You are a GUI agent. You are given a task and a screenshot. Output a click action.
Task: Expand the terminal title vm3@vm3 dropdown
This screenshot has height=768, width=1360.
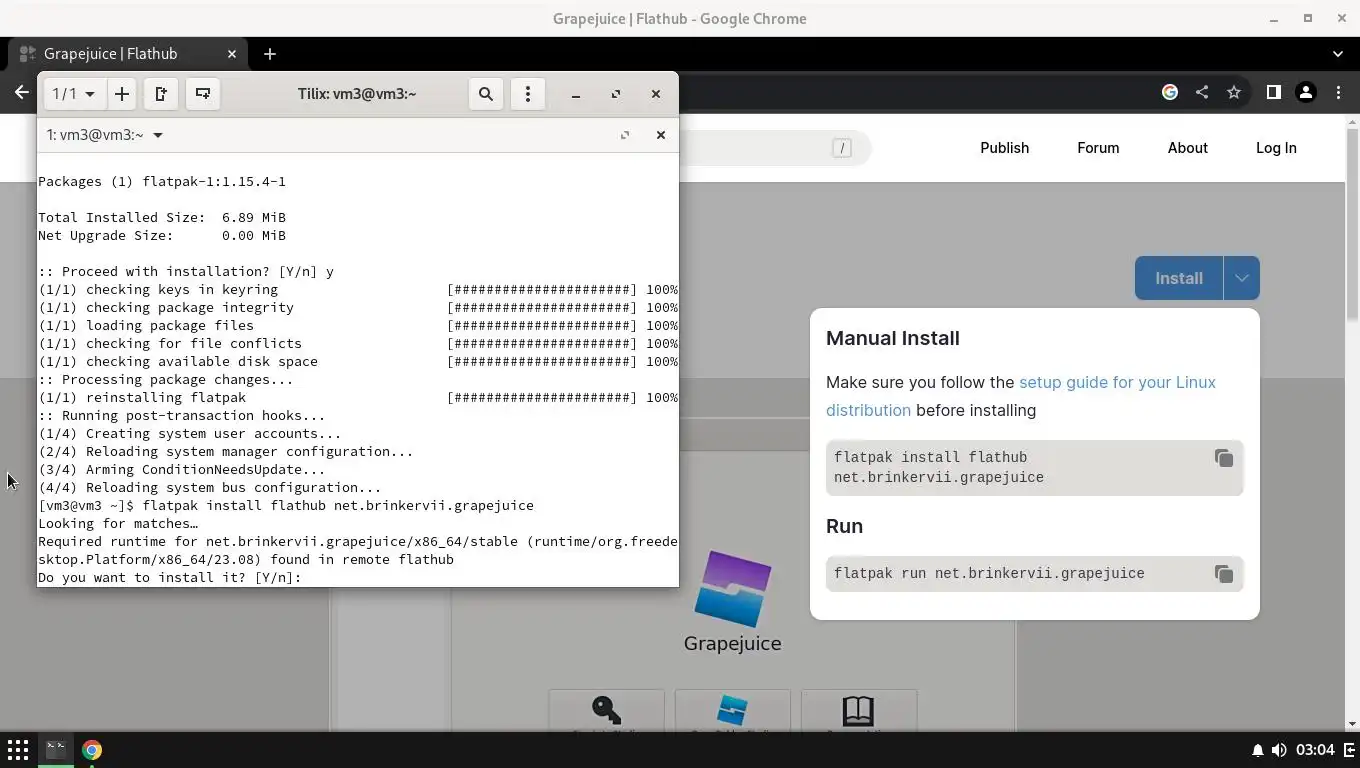[105, 135]
